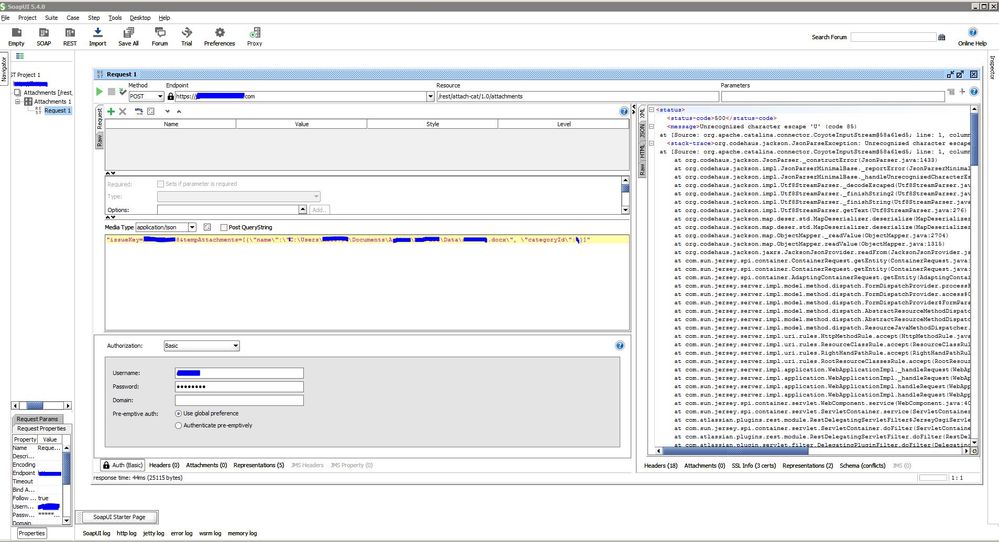Click the Resource path field
This screenshot has height=542, width=999.
click(578, 96)
